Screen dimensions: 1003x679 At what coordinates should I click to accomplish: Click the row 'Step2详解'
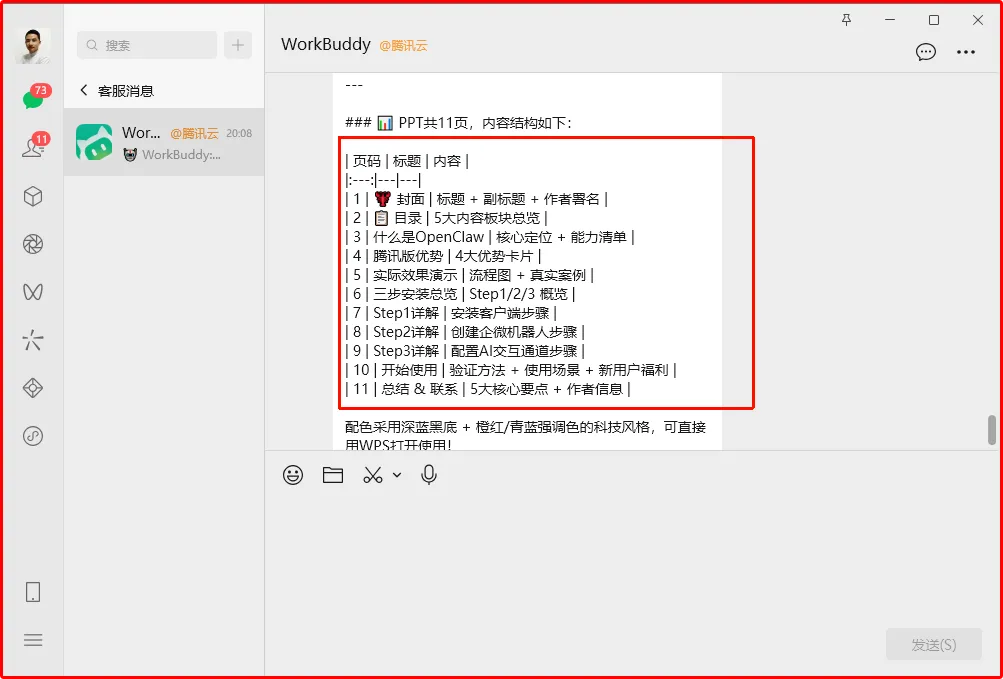[464, 332]
